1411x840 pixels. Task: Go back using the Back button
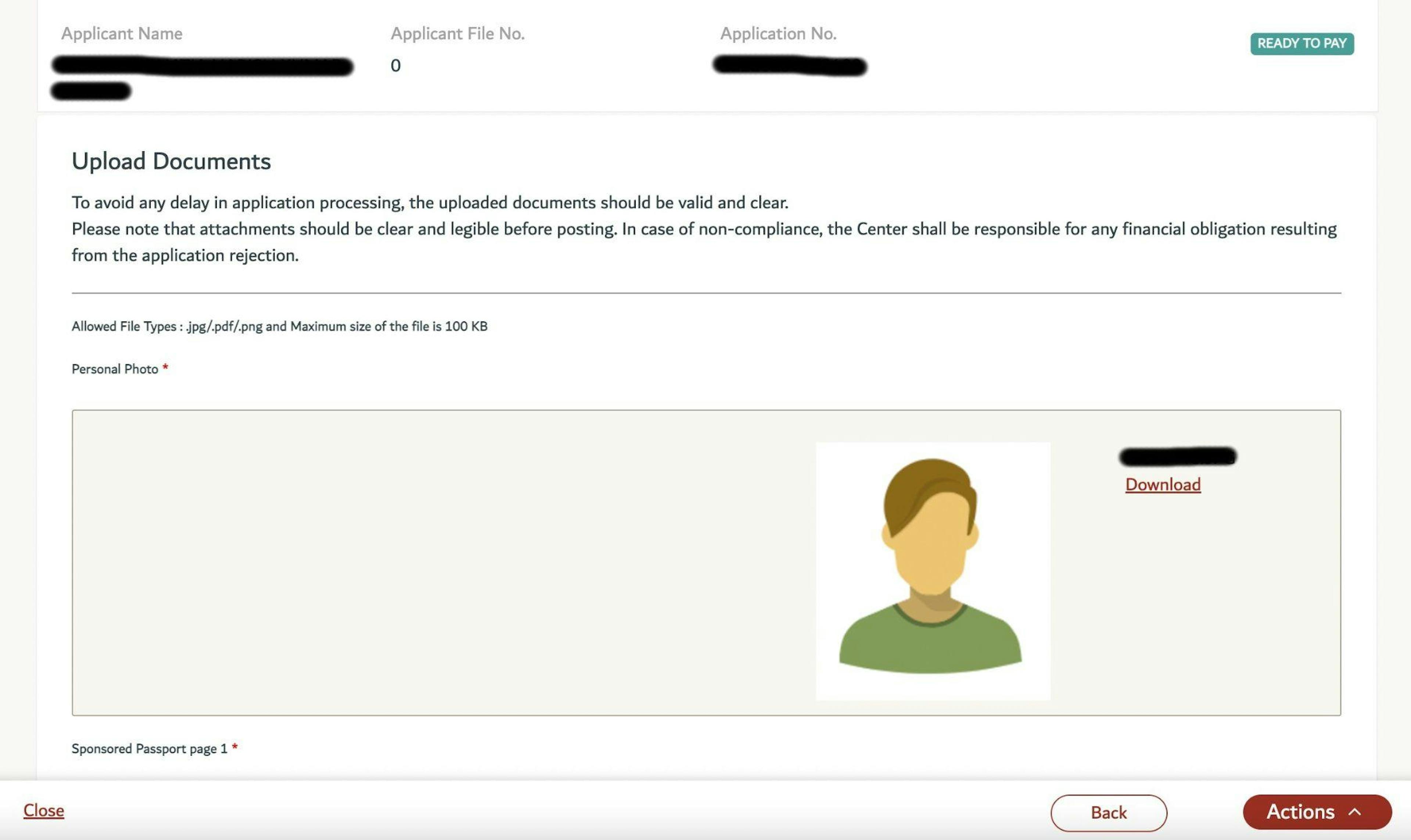pos(1109,813)
